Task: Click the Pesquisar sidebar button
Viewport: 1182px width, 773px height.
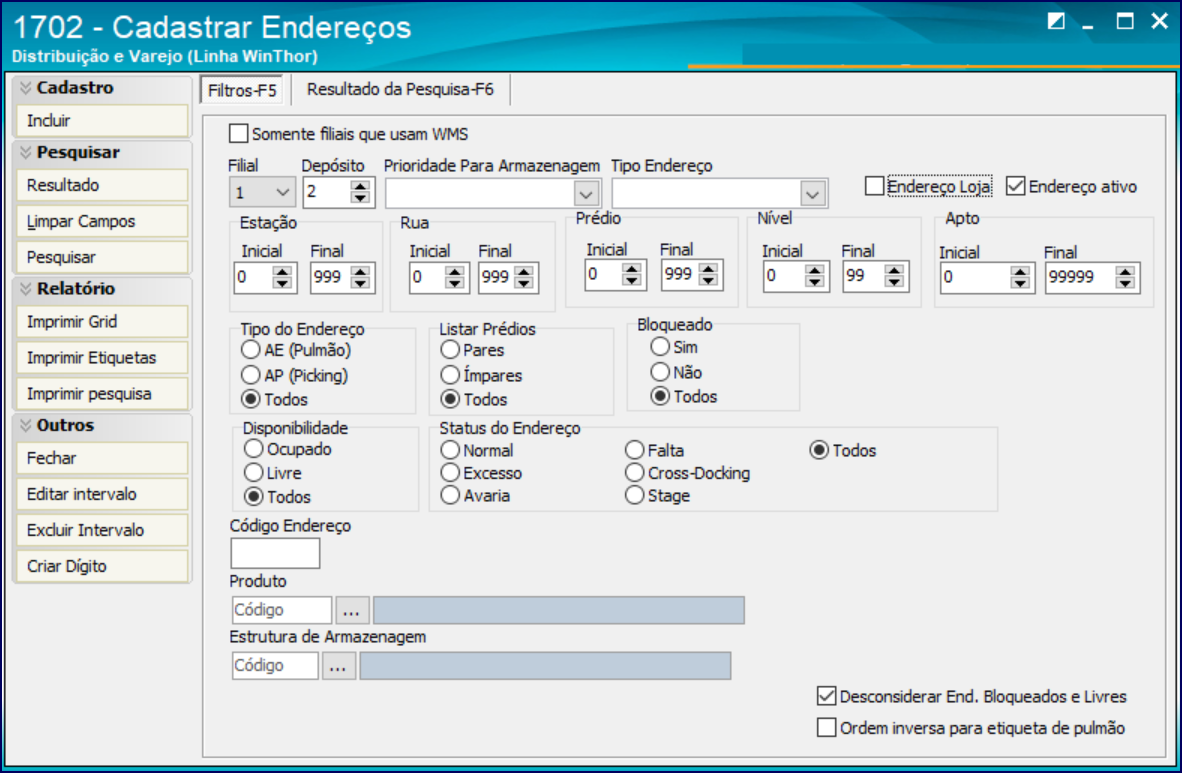Action: 102,258
